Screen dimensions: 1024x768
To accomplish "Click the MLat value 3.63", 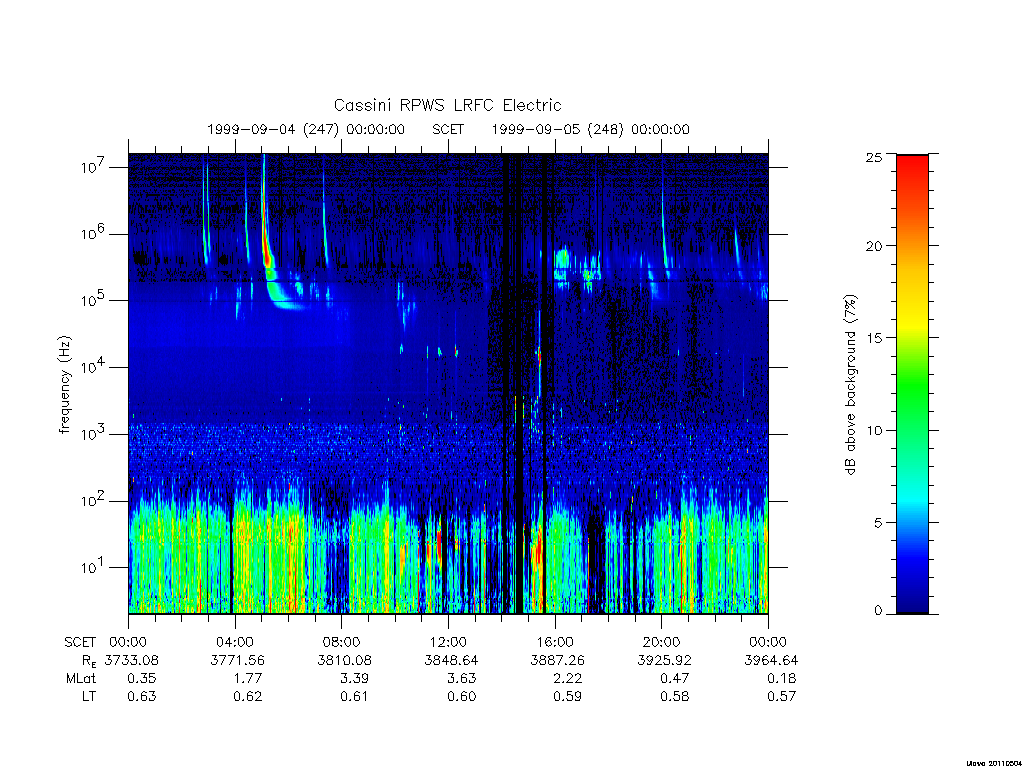I will pos(461,679).
